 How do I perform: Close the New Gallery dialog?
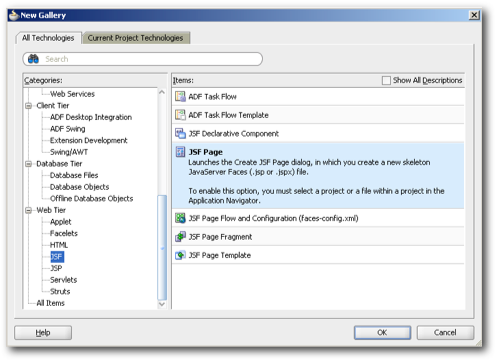point(474,15)
